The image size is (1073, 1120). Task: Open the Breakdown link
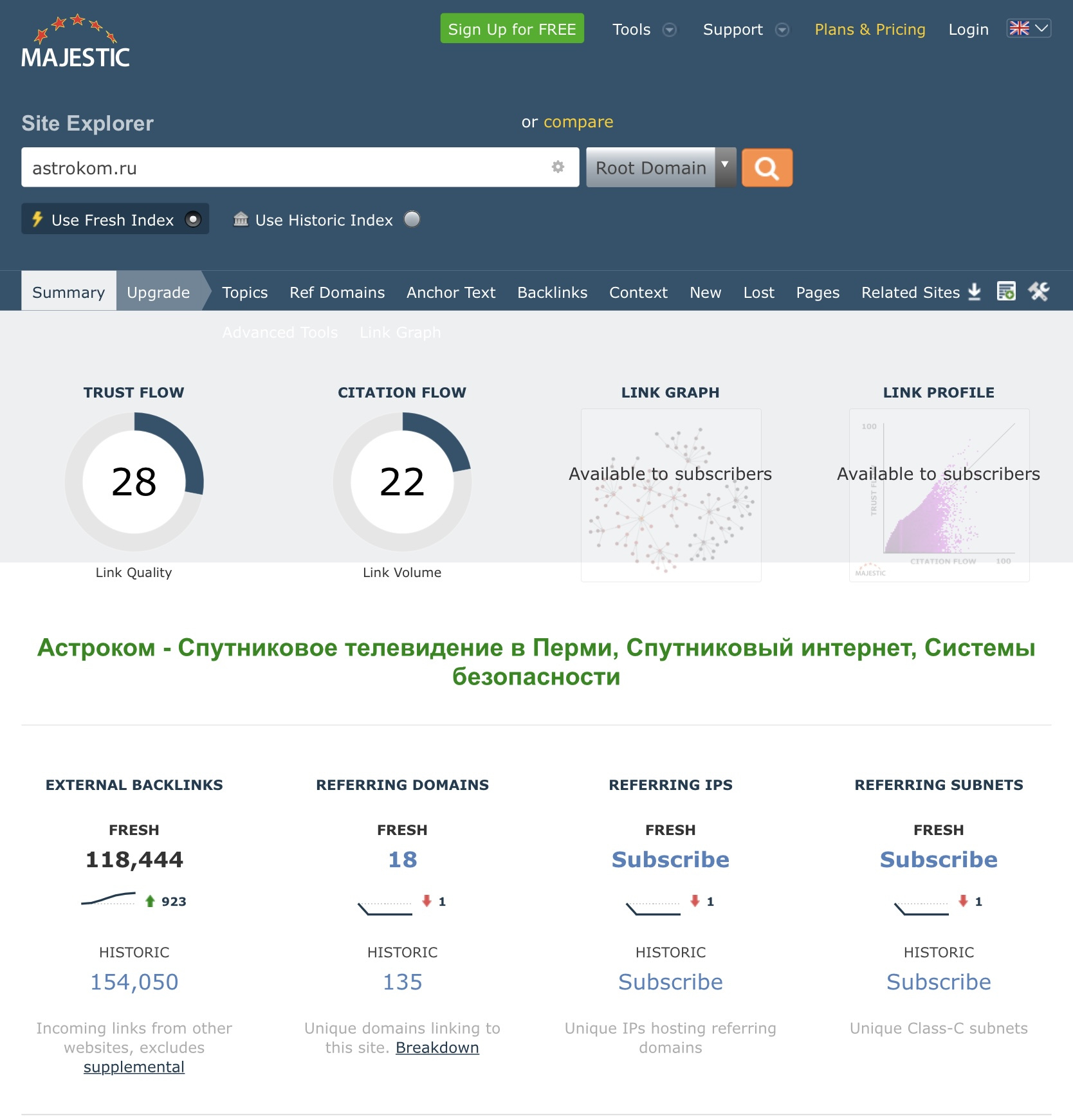click(x=437, y=1047)
